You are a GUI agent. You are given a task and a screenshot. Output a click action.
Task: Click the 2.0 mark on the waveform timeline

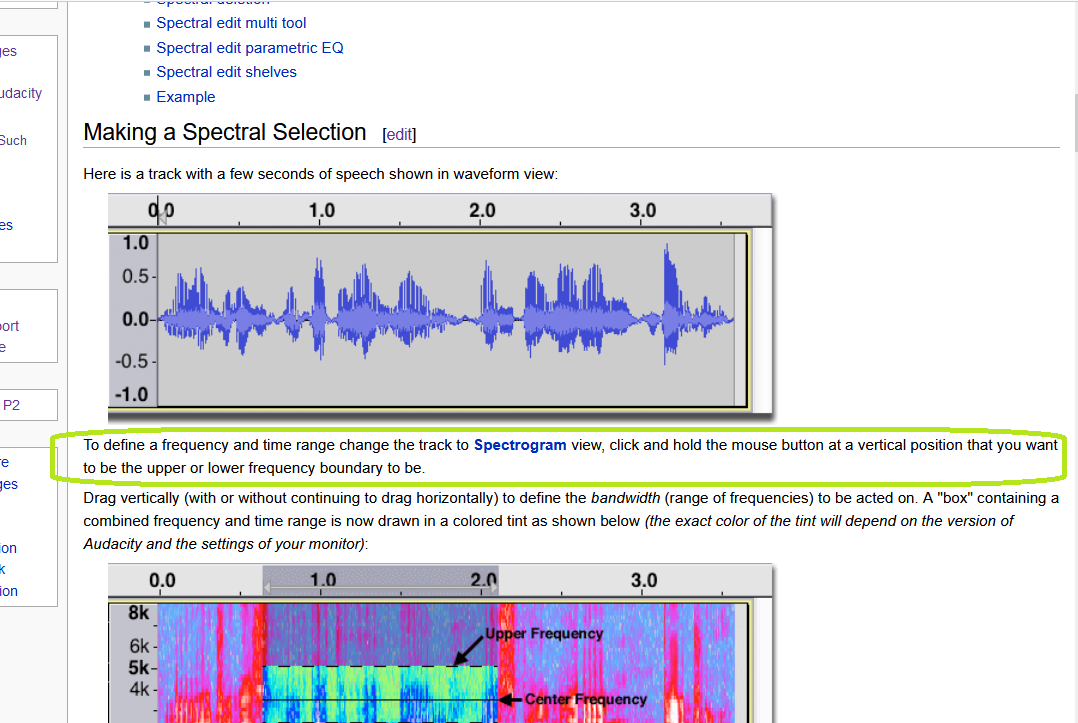point(482,210)
